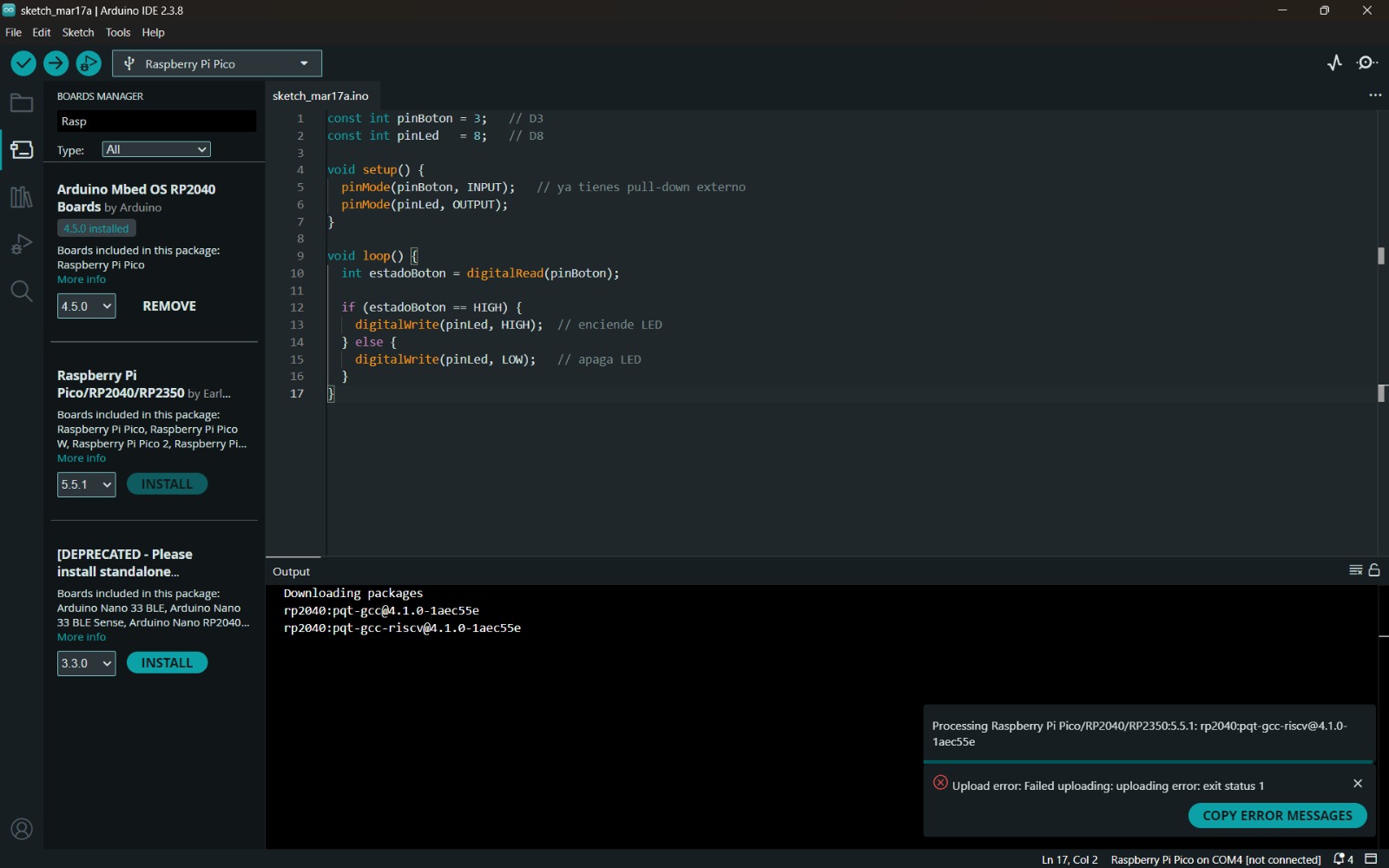Image resolution: width=1389 pixels, height=868 pixels.
Task: Click the boards search field containing Rasp
Action: click(156, 122)
